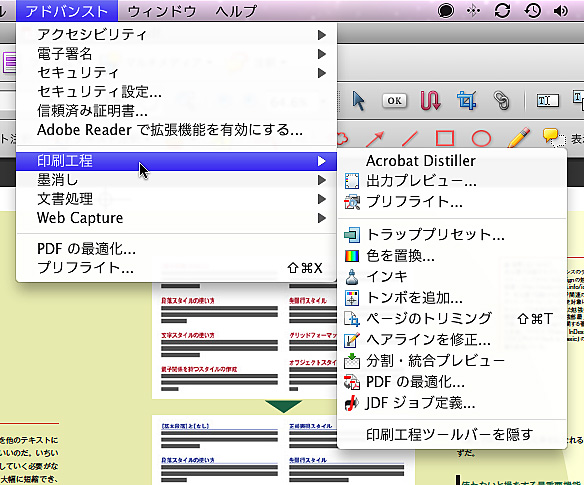584x485 pixels.
Task: Select the red article thread tool
Action: point(430,100)
